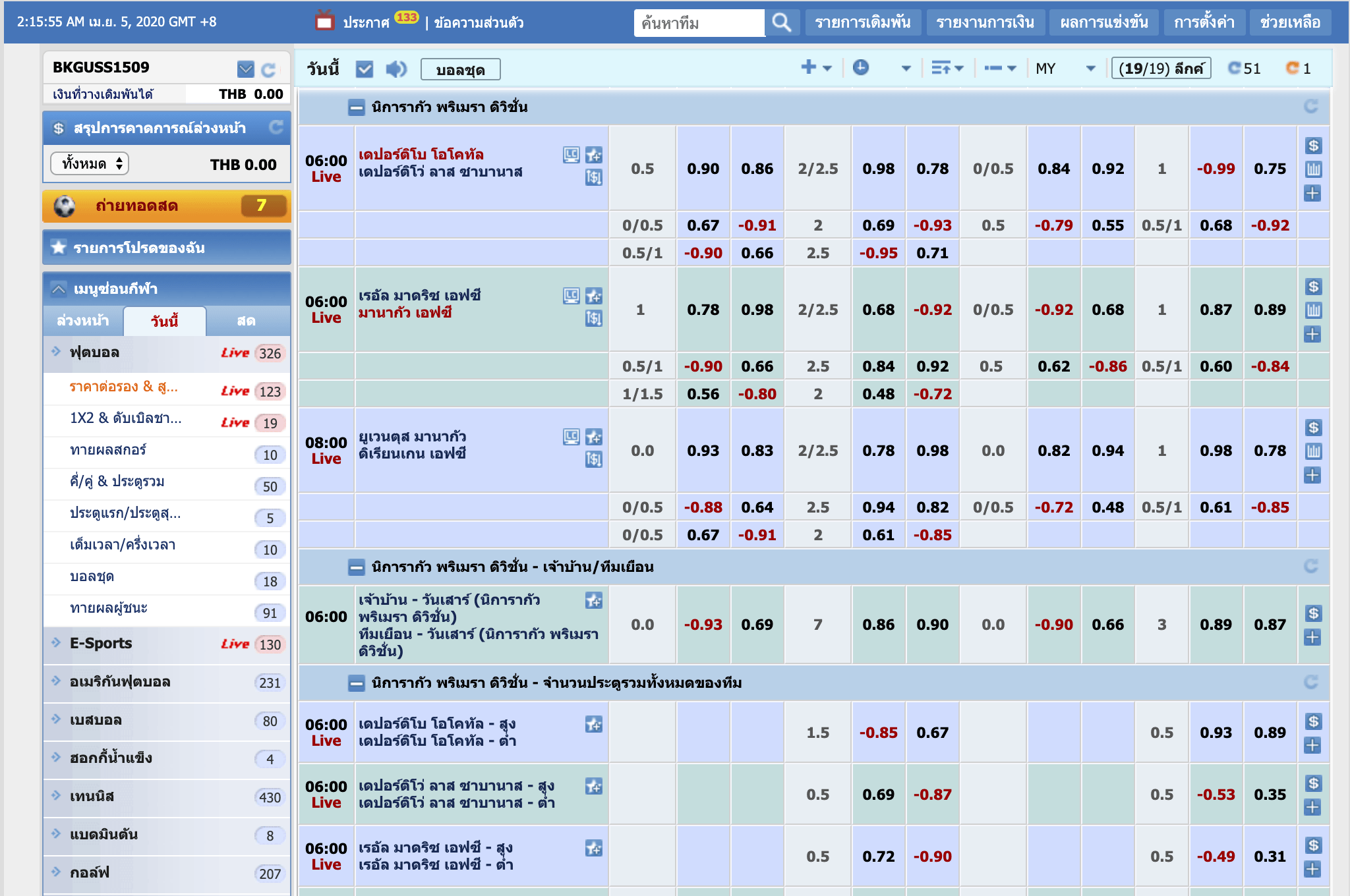Expand the E-Sports sport category
This screenshot has width=1350, height=896.
tap(101, 644)
